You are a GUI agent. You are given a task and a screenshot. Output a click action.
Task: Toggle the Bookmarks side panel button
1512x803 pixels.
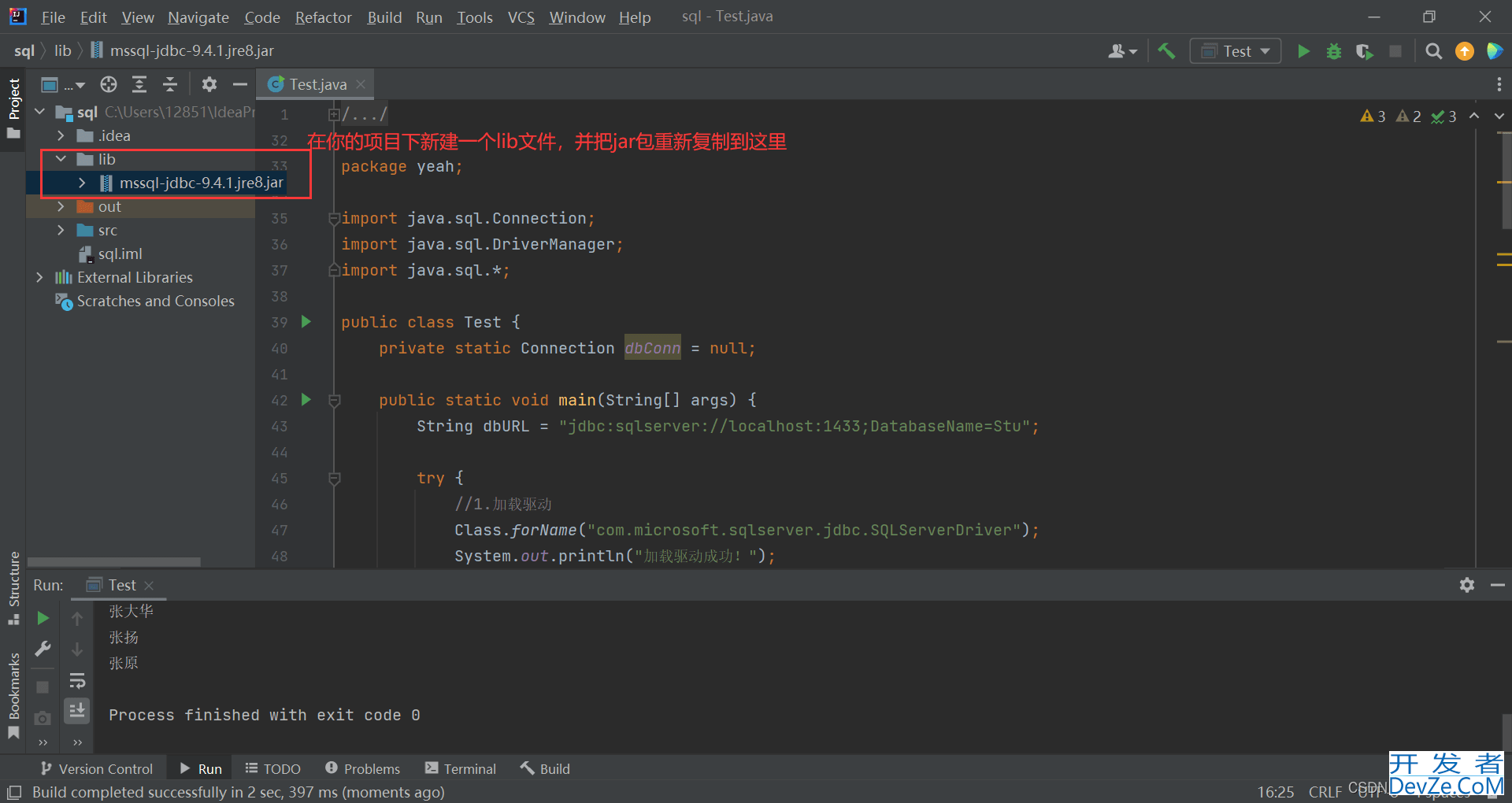(13, 695)
